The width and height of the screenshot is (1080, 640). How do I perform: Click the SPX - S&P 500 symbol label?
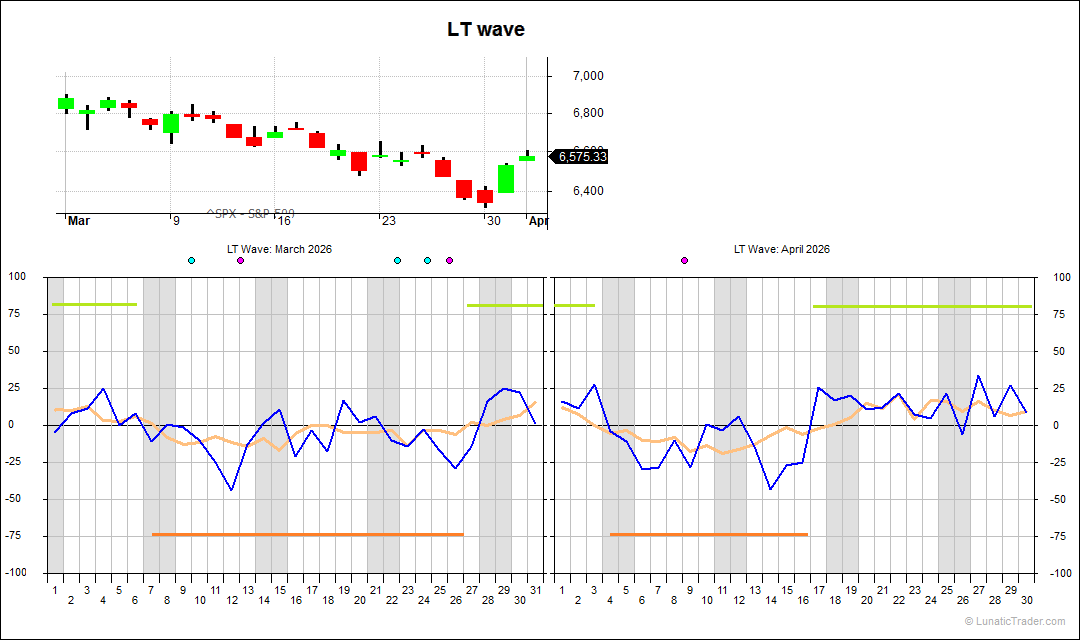249,214
